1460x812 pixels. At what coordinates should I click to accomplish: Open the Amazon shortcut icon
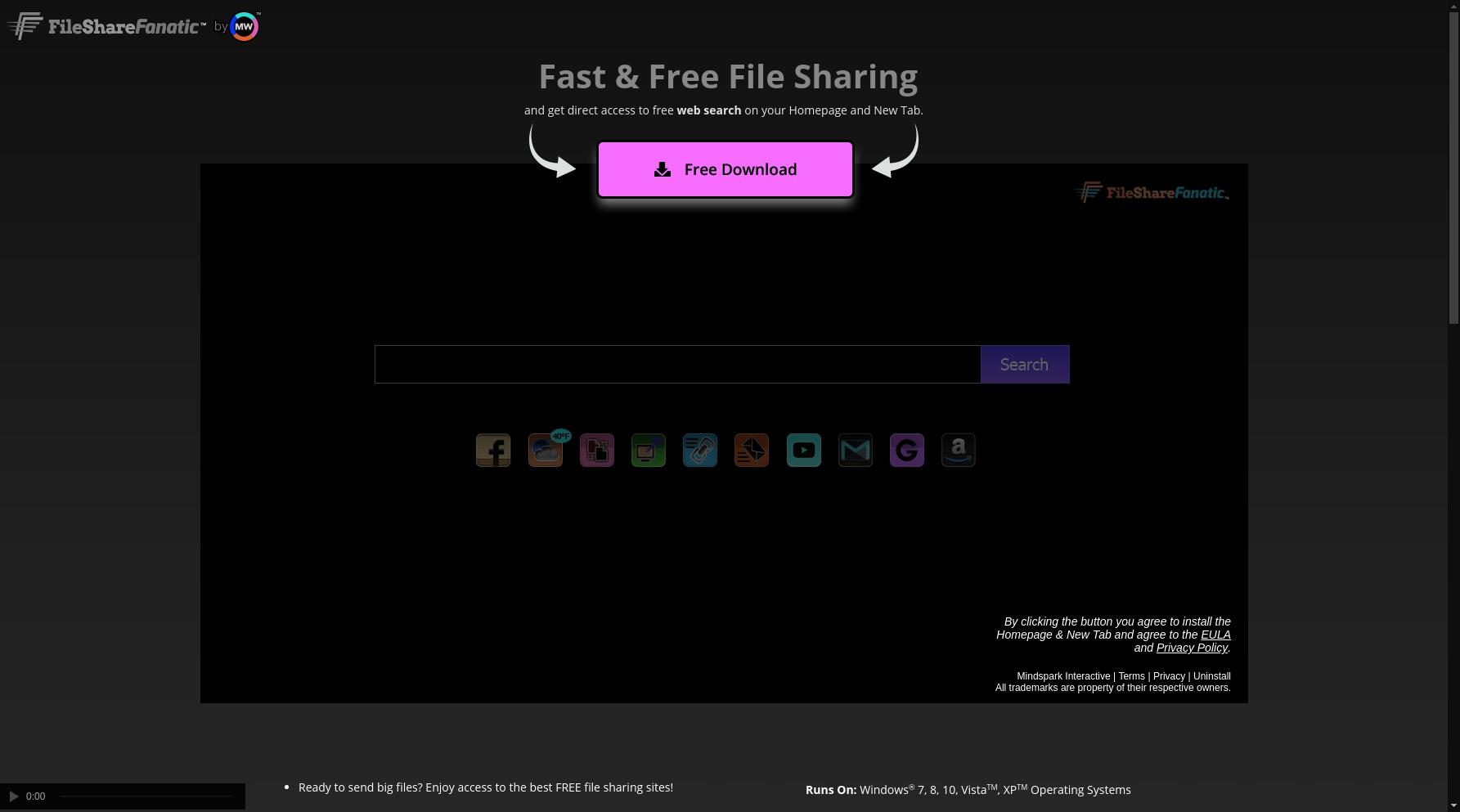click(959, 451)
